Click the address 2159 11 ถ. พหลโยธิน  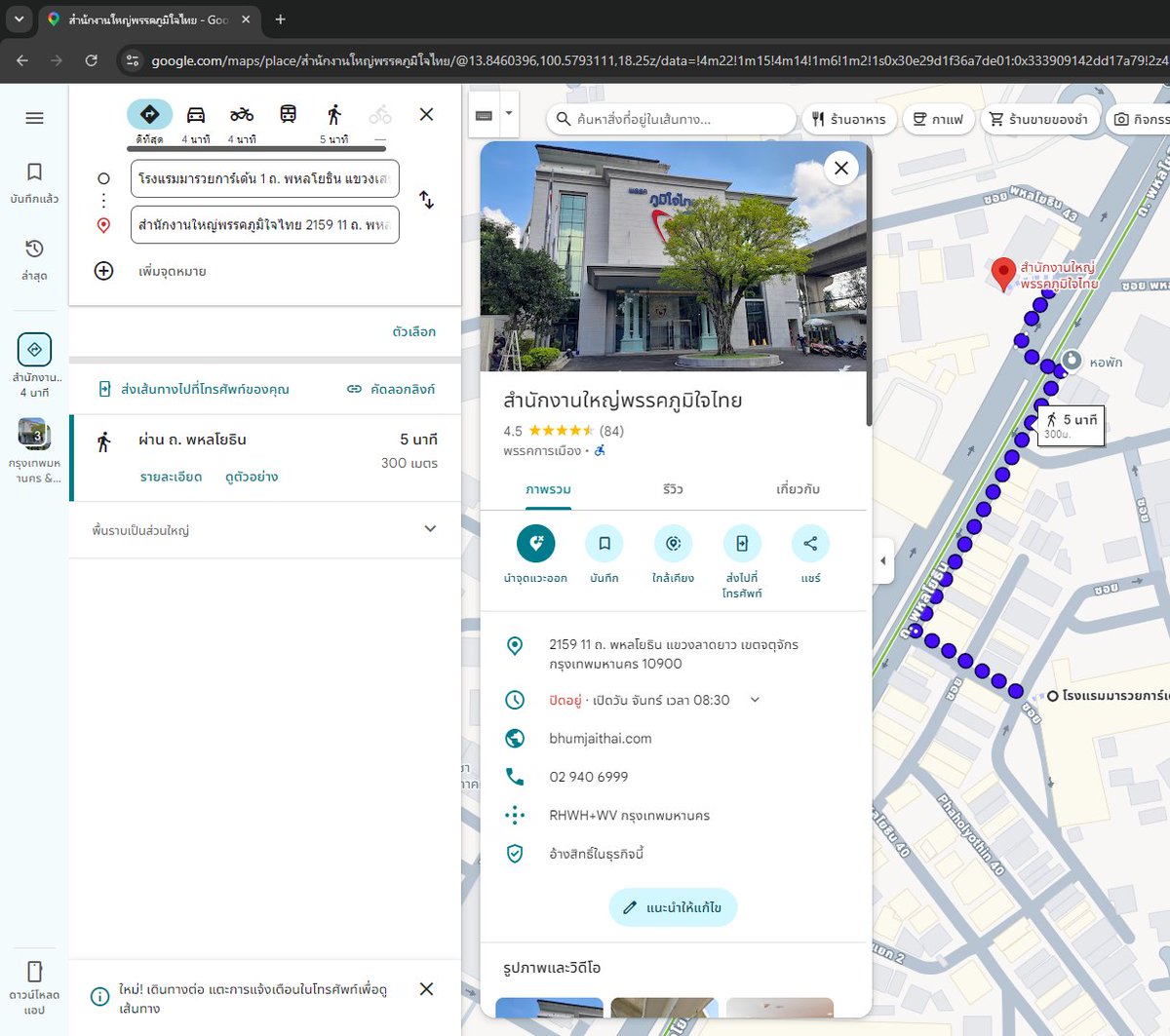673,654
